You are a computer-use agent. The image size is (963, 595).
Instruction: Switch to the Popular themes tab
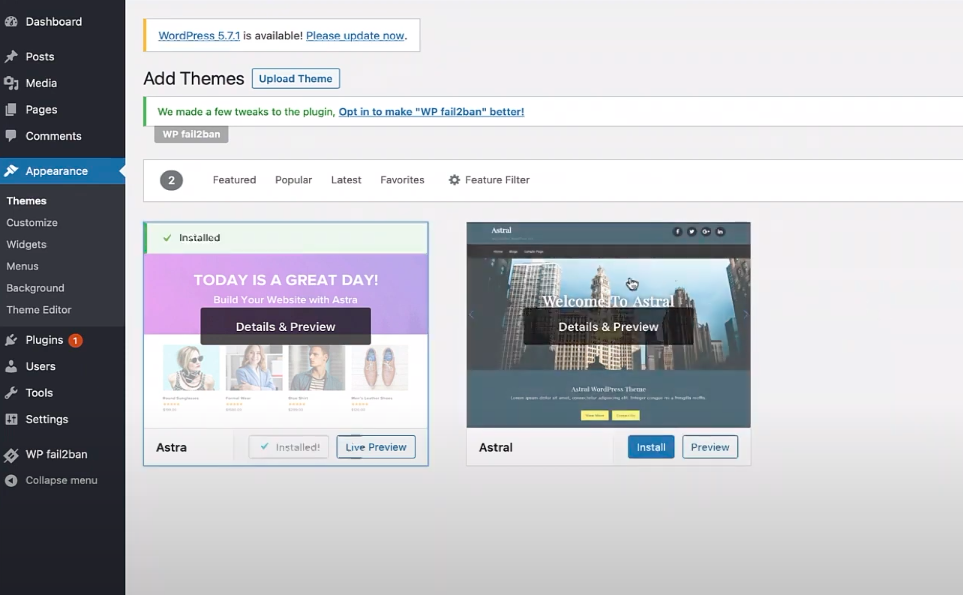point(293,180)
